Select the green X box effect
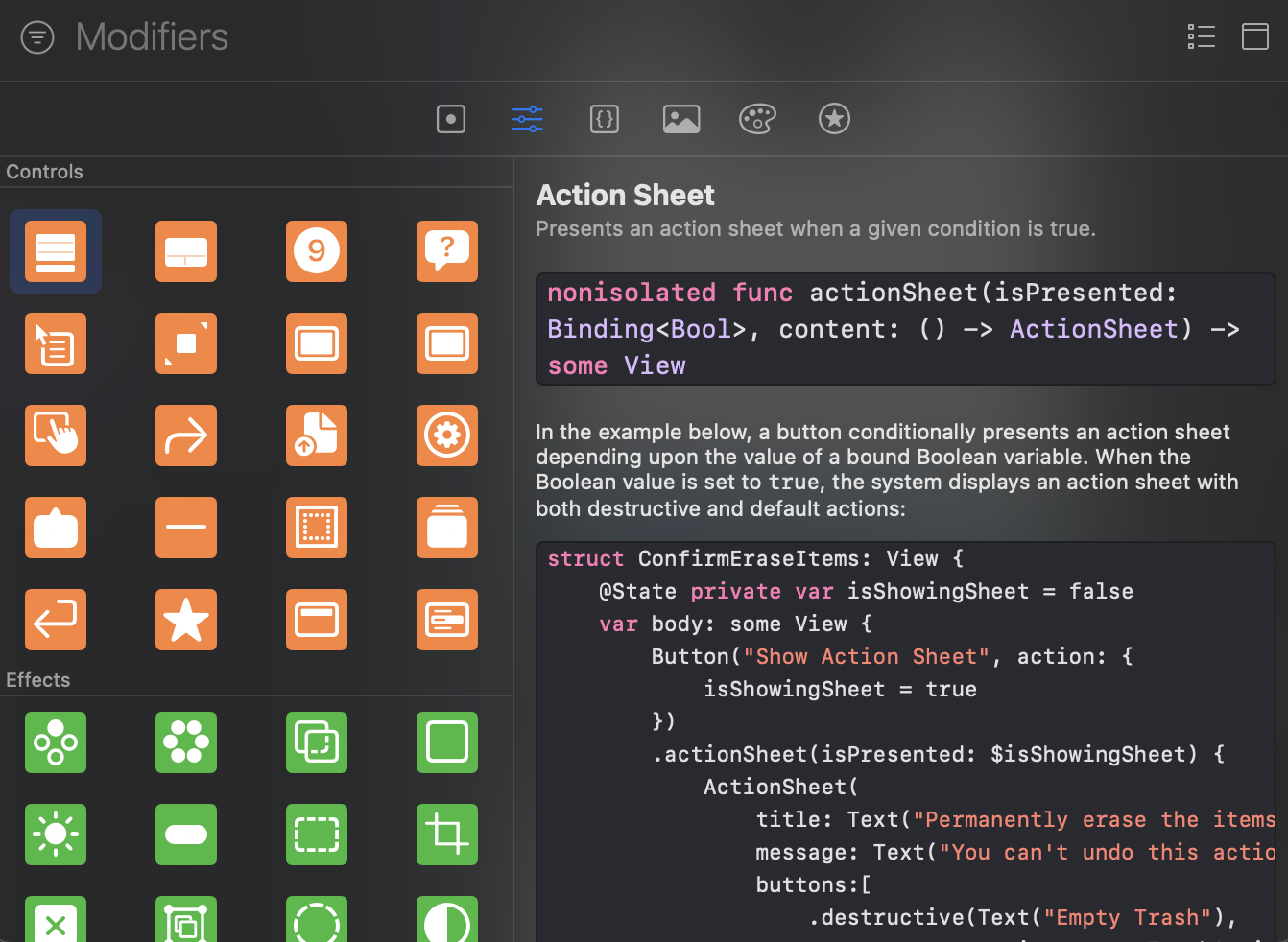This screenshot has width=1288, height=942. click(56, 919)
